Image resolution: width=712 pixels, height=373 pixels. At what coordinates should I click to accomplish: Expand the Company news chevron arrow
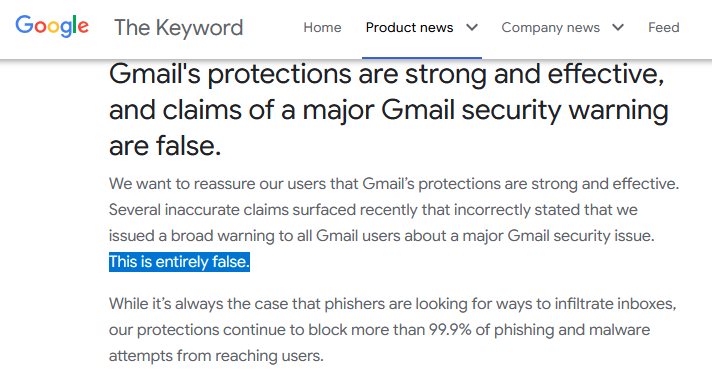[618, 28]
